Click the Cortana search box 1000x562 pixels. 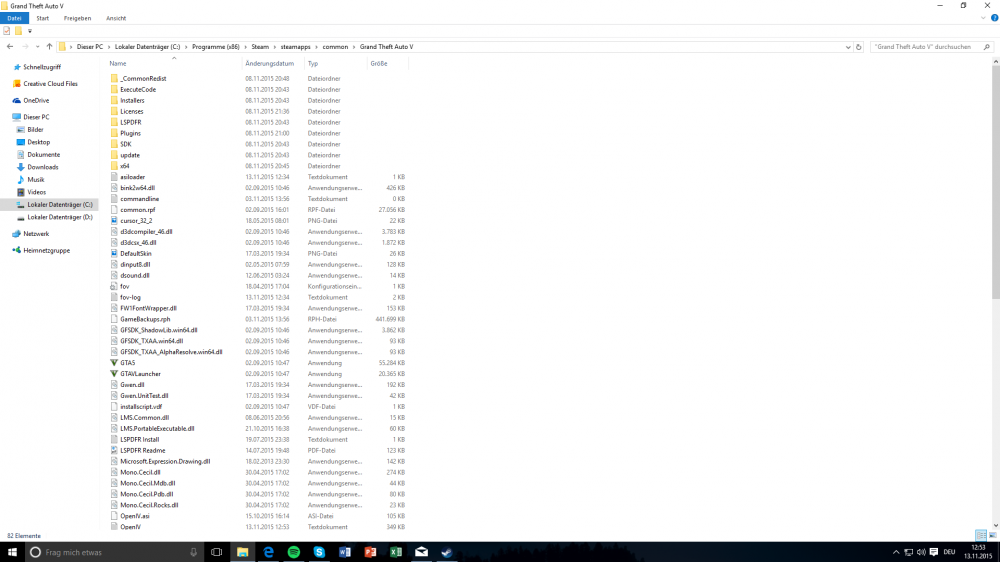[x=113, y=552]
